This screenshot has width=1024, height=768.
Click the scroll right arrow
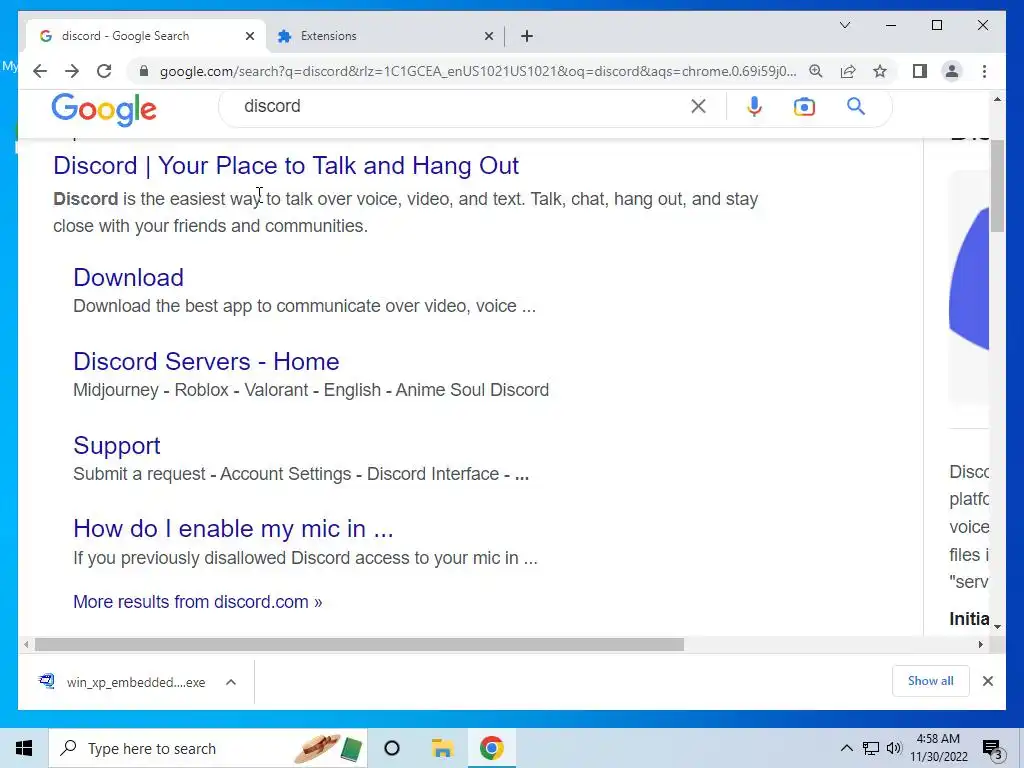[980, 645]
